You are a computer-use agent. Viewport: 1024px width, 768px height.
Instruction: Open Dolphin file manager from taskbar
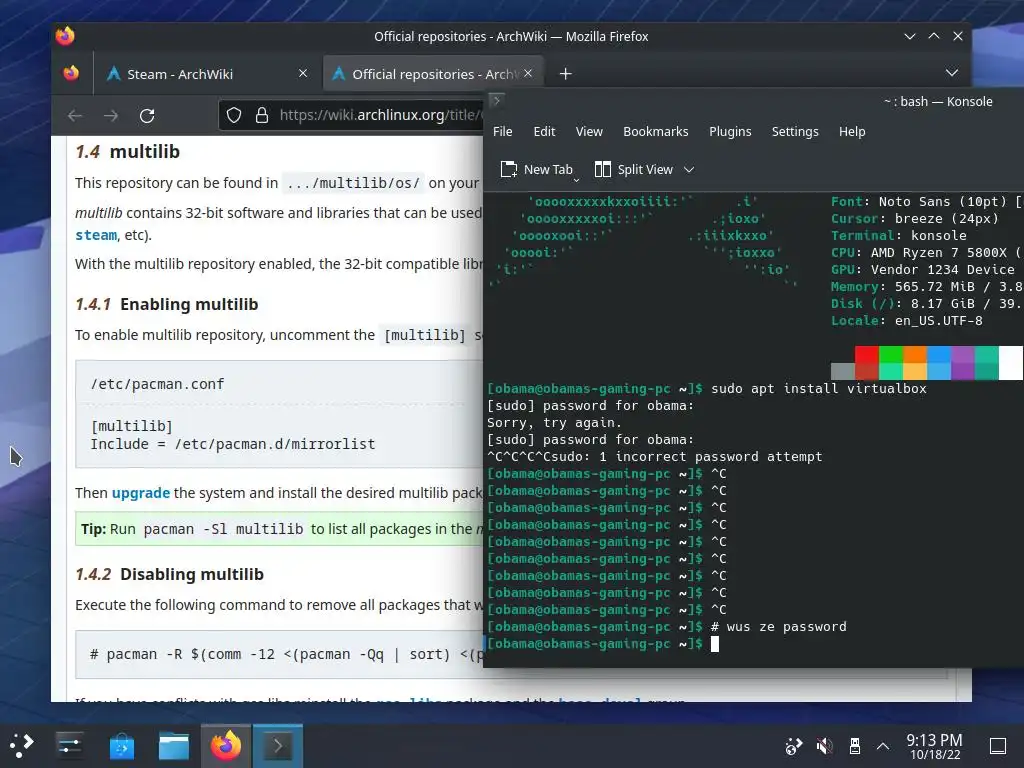[174, 746]
